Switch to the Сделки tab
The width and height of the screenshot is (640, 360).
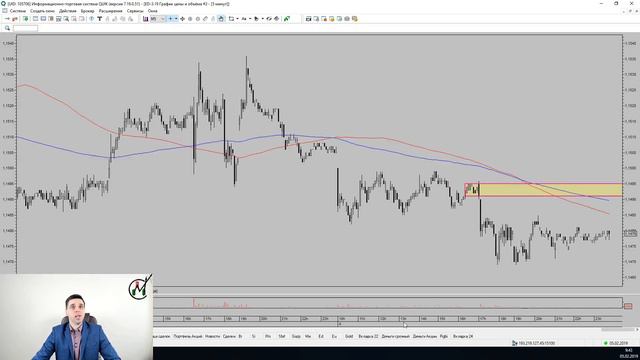coord(229,336)
